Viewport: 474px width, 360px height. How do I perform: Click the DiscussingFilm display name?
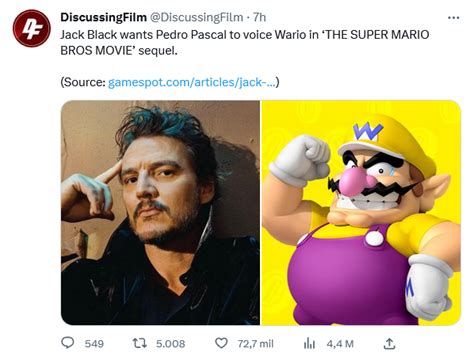103,17
